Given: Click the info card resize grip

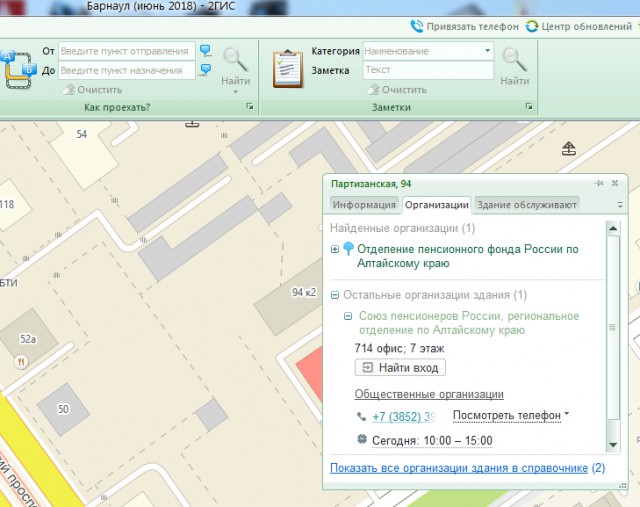Looking at the screenshot, I should coord(622,486).
